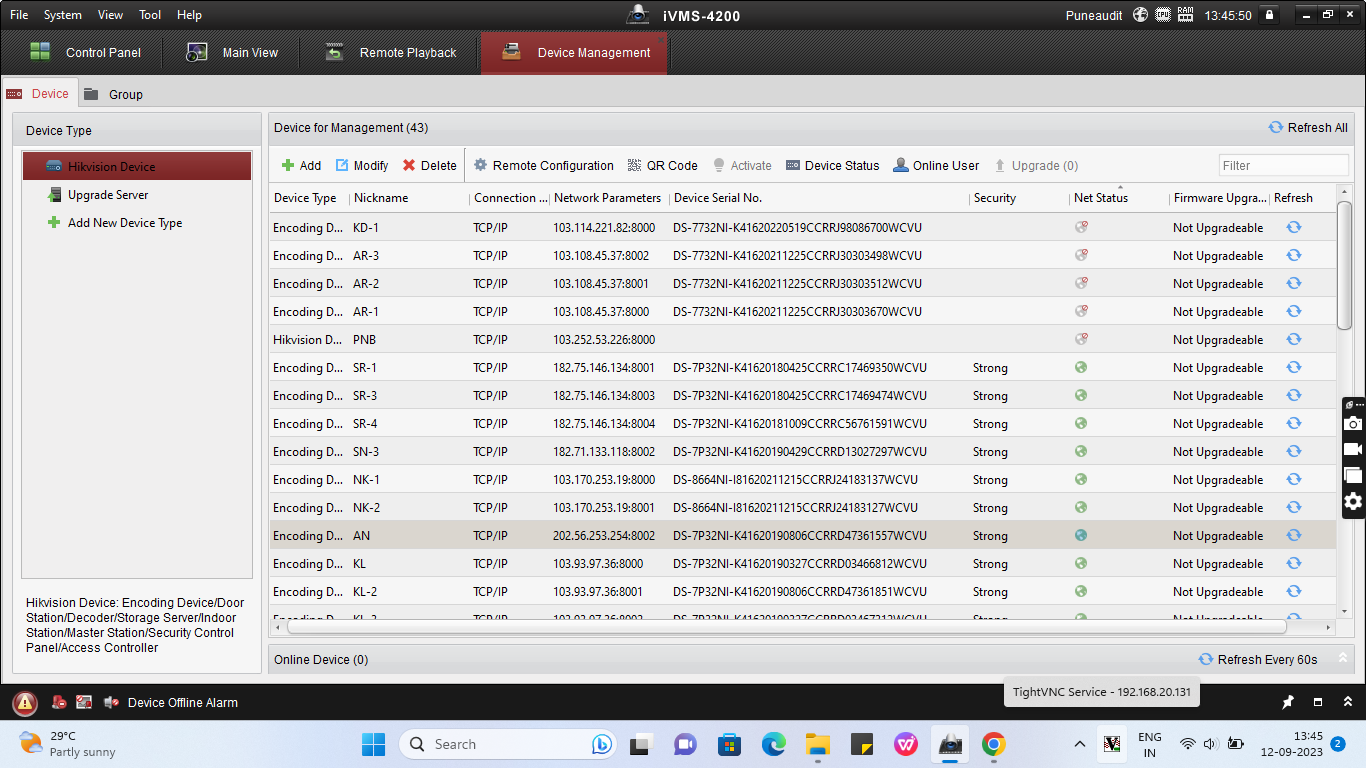Screen dimensions: 1366x768
Task: Click the device table vertical scrollbar
Action: pyautogui.click(x=1344, y=265)
